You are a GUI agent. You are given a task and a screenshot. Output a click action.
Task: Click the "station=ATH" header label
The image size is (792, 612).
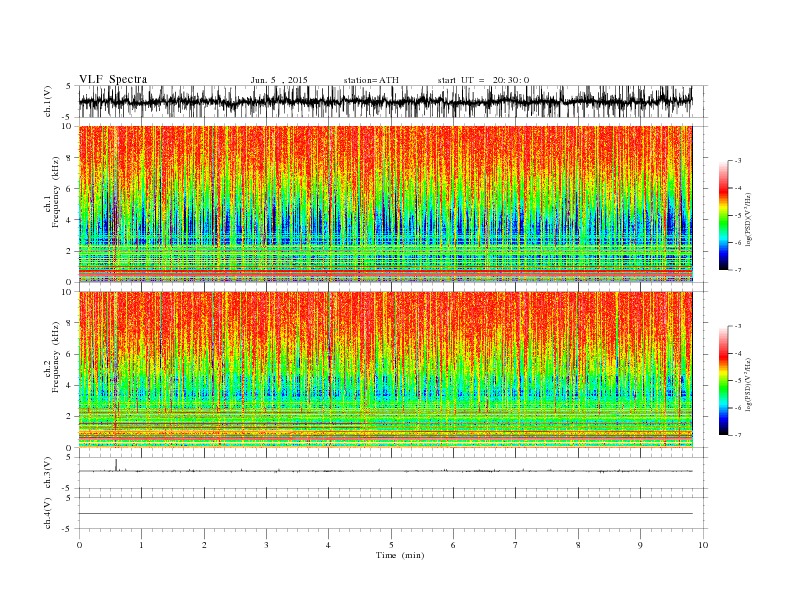371,80
